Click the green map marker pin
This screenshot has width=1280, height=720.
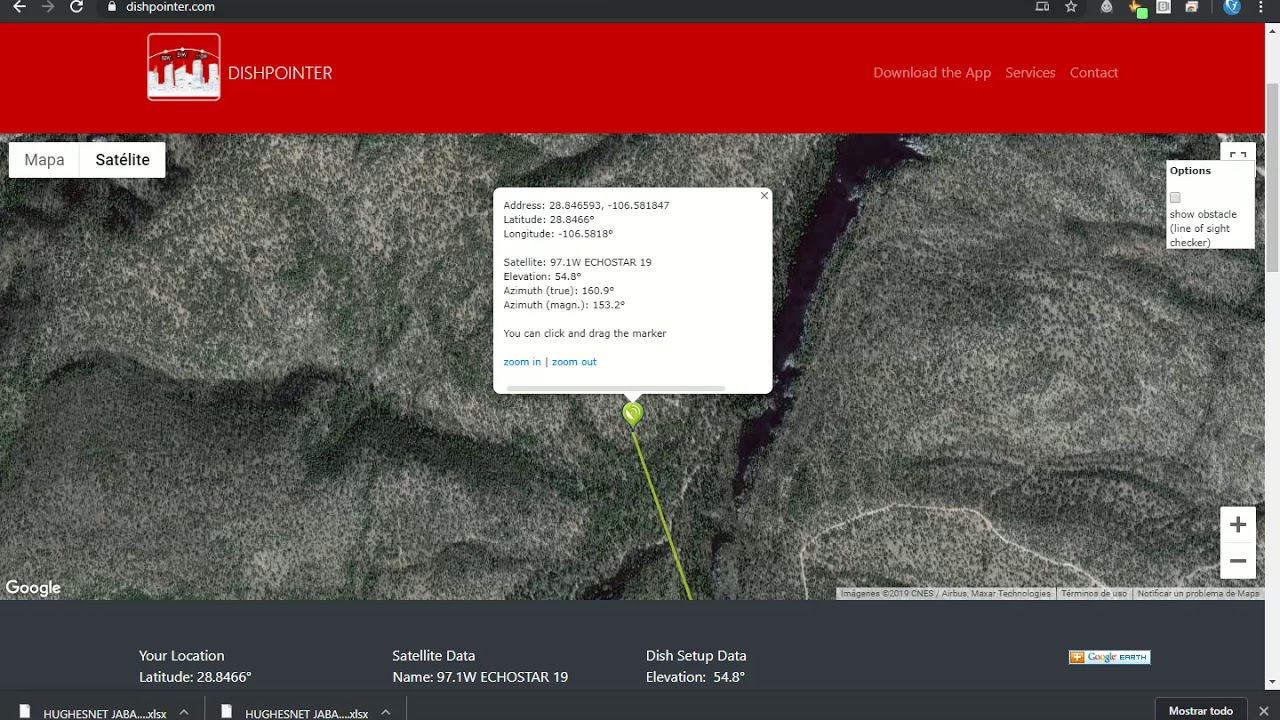click(x=632, y=413)
